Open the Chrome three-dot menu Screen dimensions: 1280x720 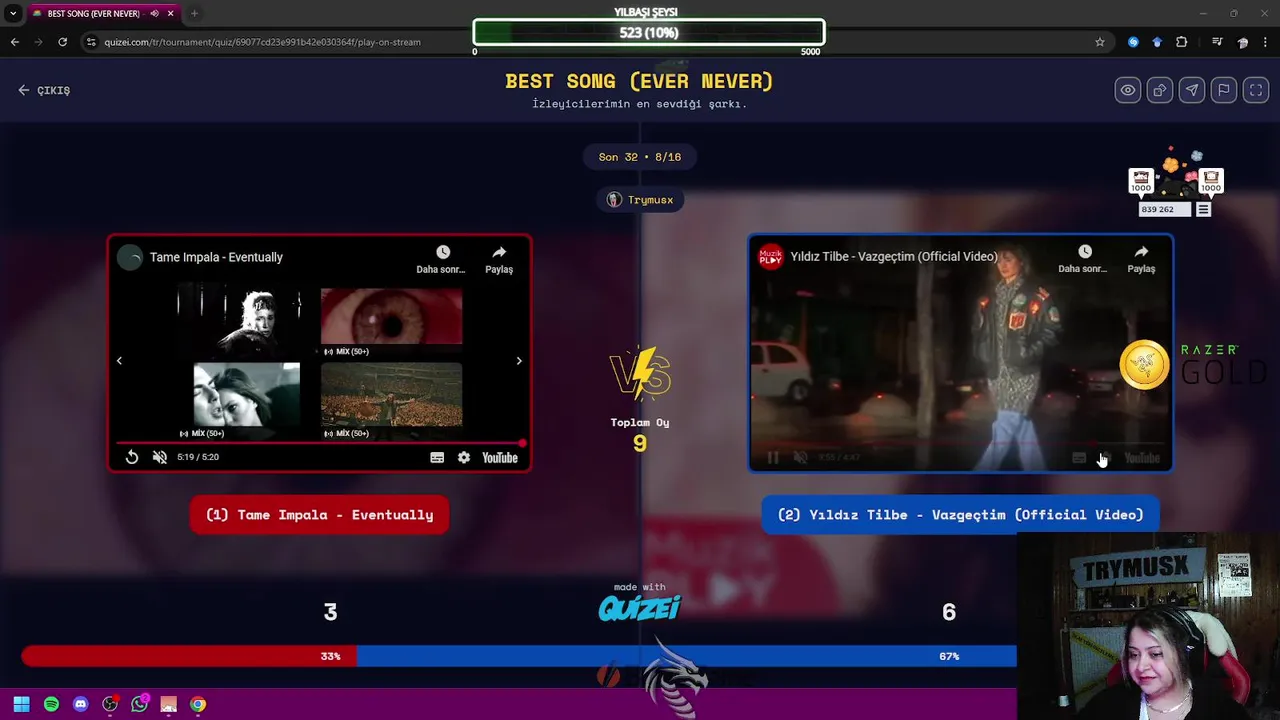click(1266, 42)
